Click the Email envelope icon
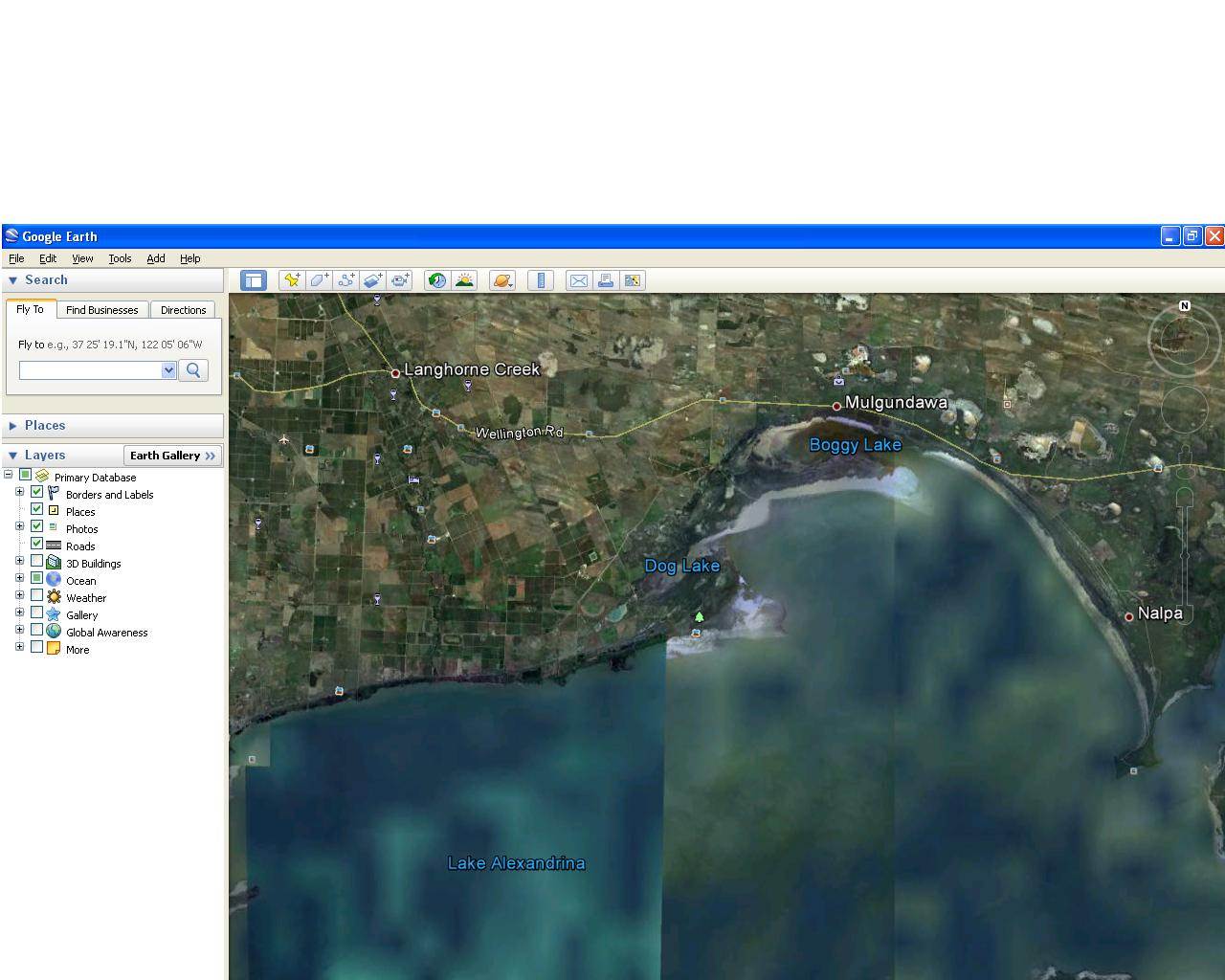Screen dimensions: 1225x980 578,280
